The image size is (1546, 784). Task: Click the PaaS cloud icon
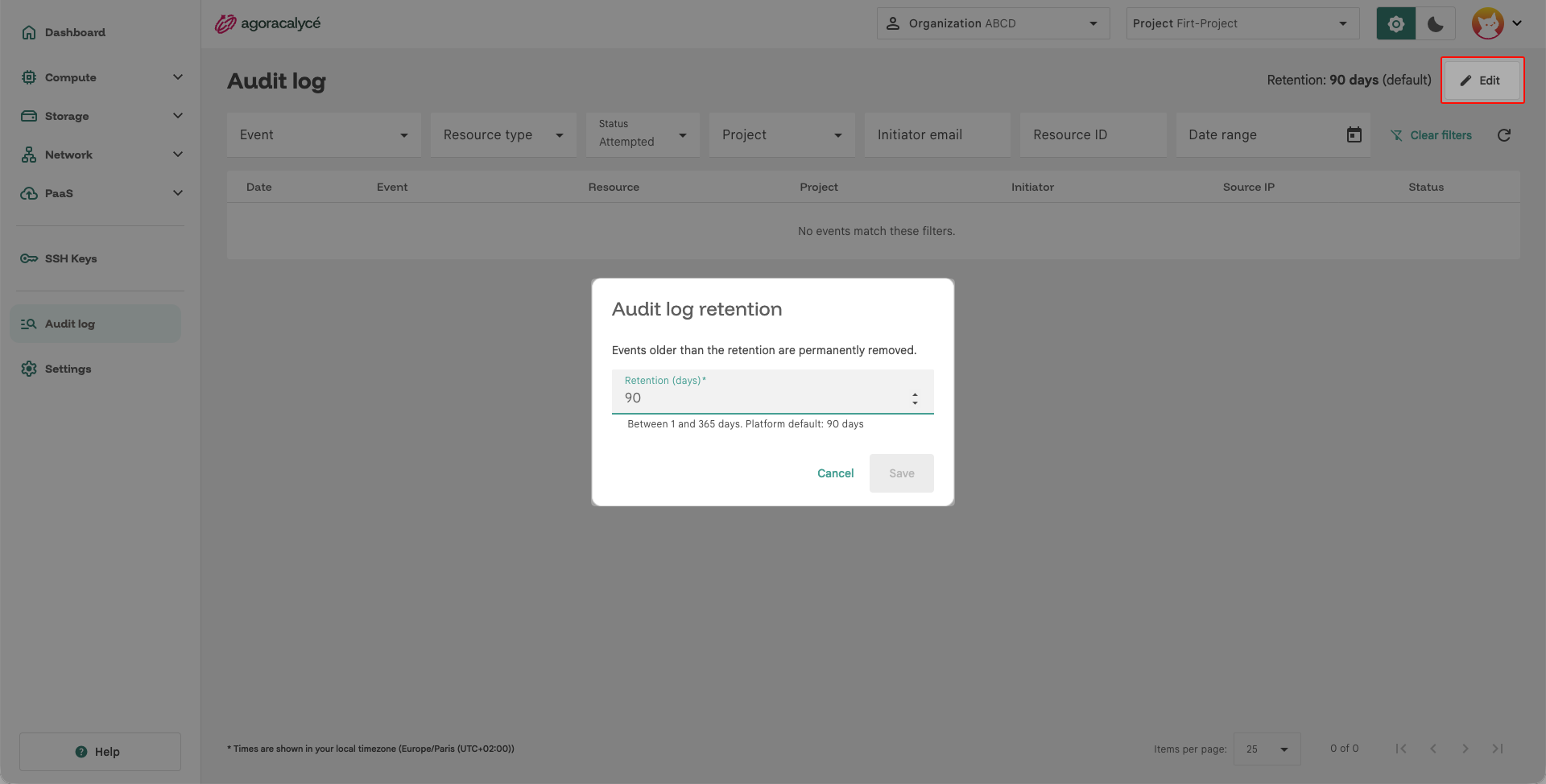pyautogui.click(x=29, y=193)
